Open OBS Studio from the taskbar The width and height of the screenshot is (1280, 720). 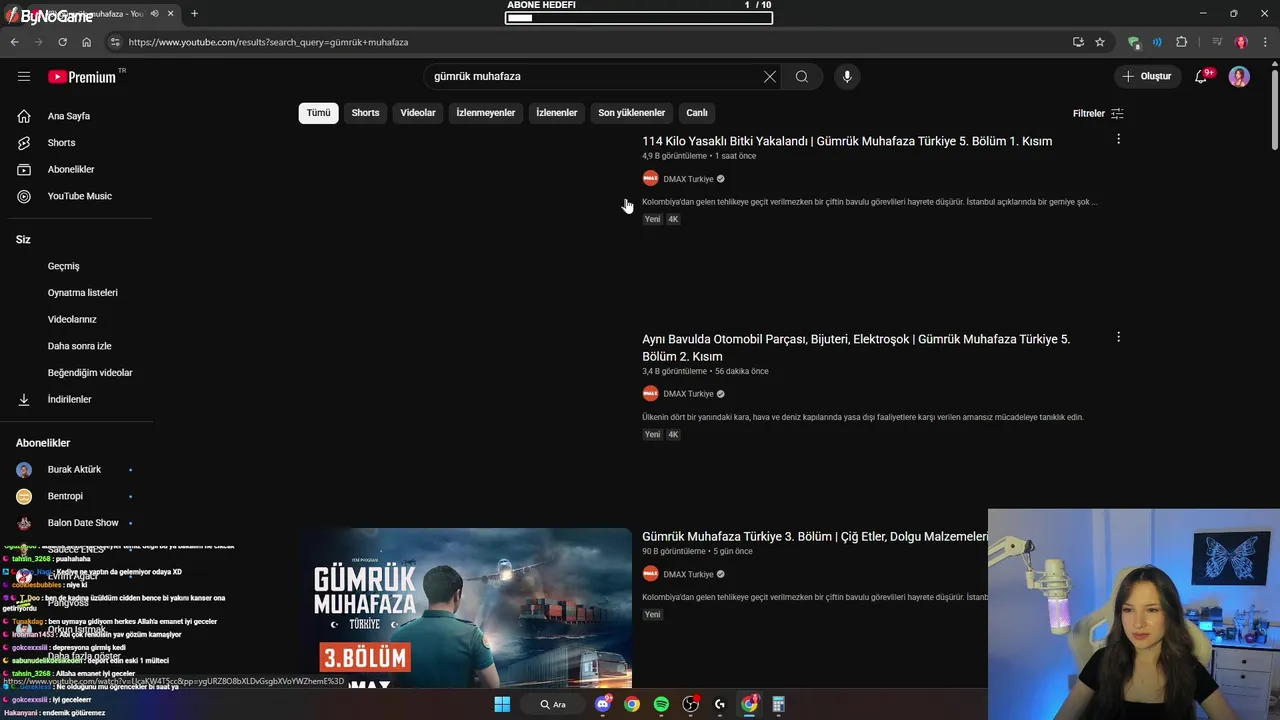pos(690,704)
